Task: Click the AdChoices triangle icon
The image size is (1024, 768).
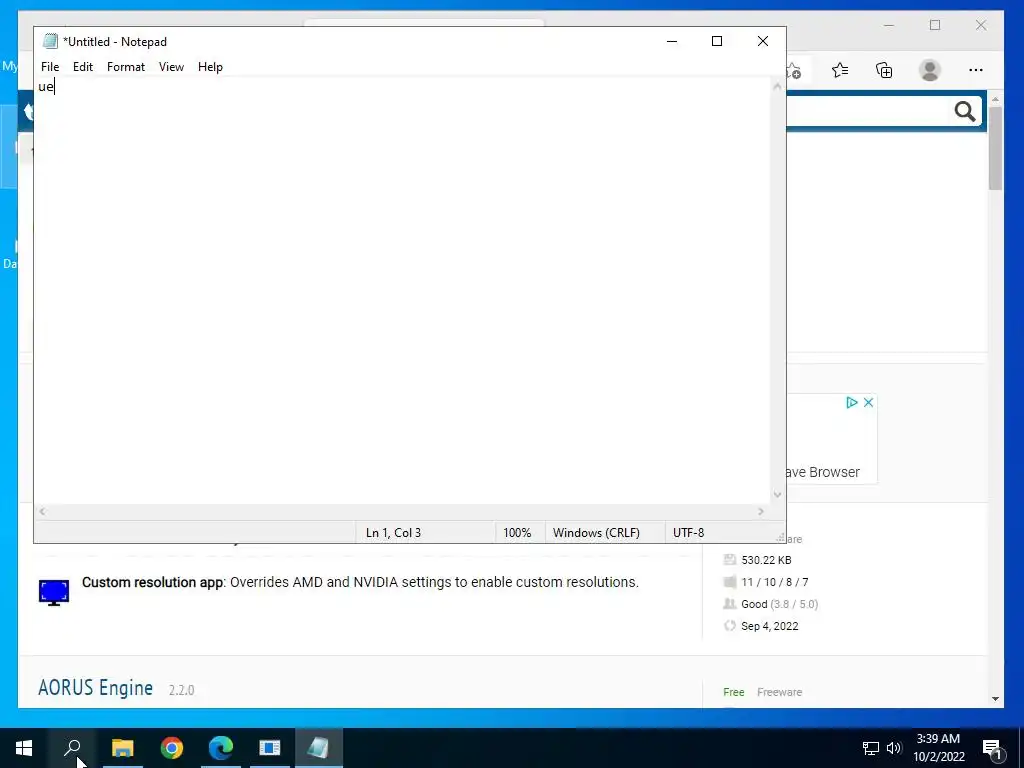Action: tap(852, 402)
